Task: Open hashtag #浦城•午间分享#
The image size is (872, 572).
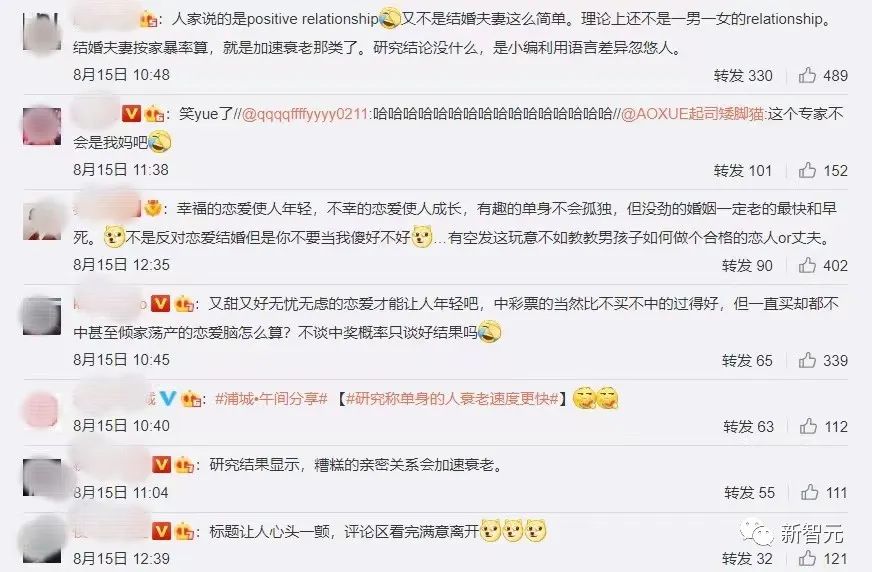Action: pyautogui.click(x=271, y=399)
